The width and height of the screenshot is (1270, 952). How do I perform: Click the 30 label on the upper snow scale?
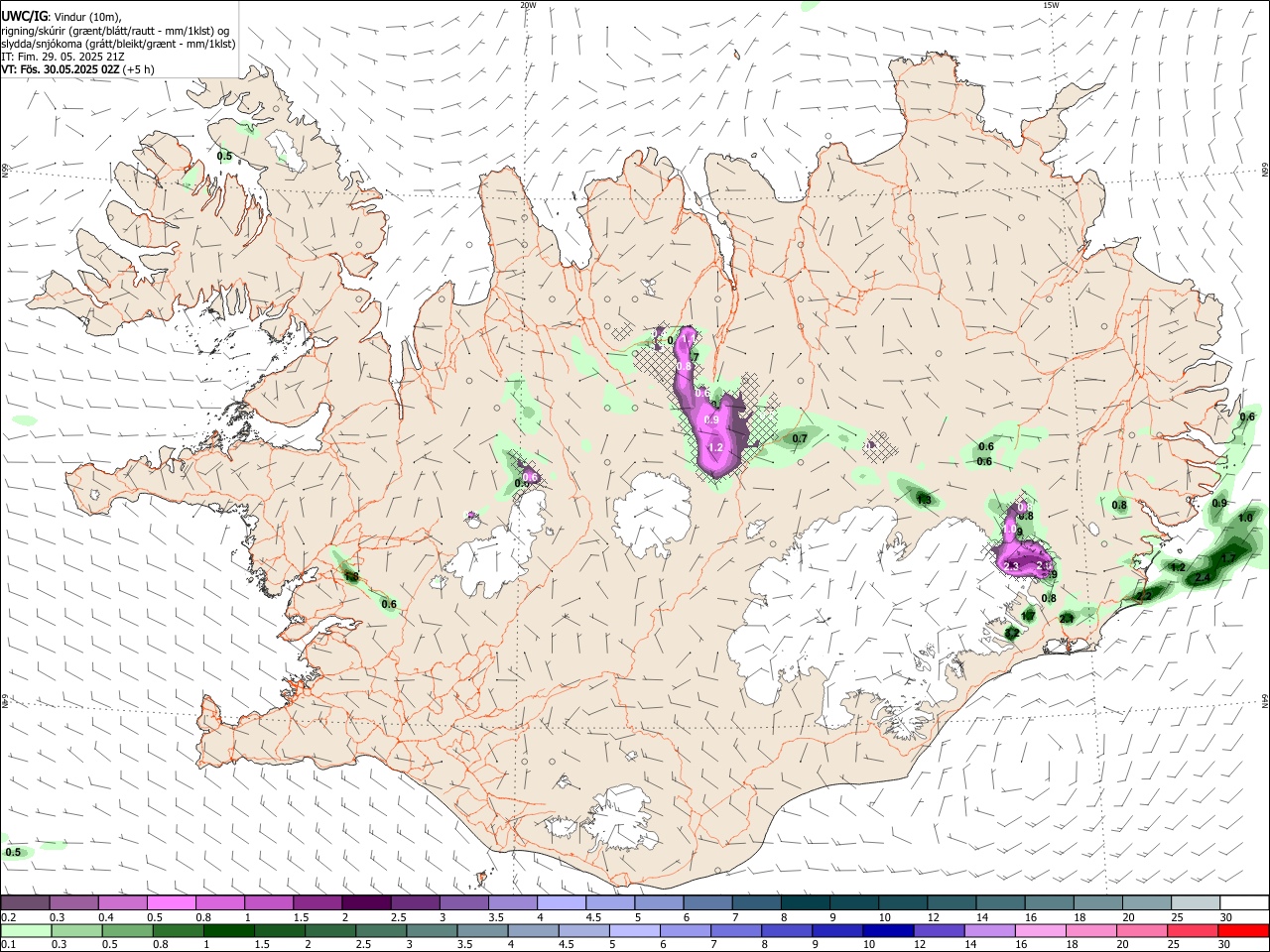(1225, 917)
